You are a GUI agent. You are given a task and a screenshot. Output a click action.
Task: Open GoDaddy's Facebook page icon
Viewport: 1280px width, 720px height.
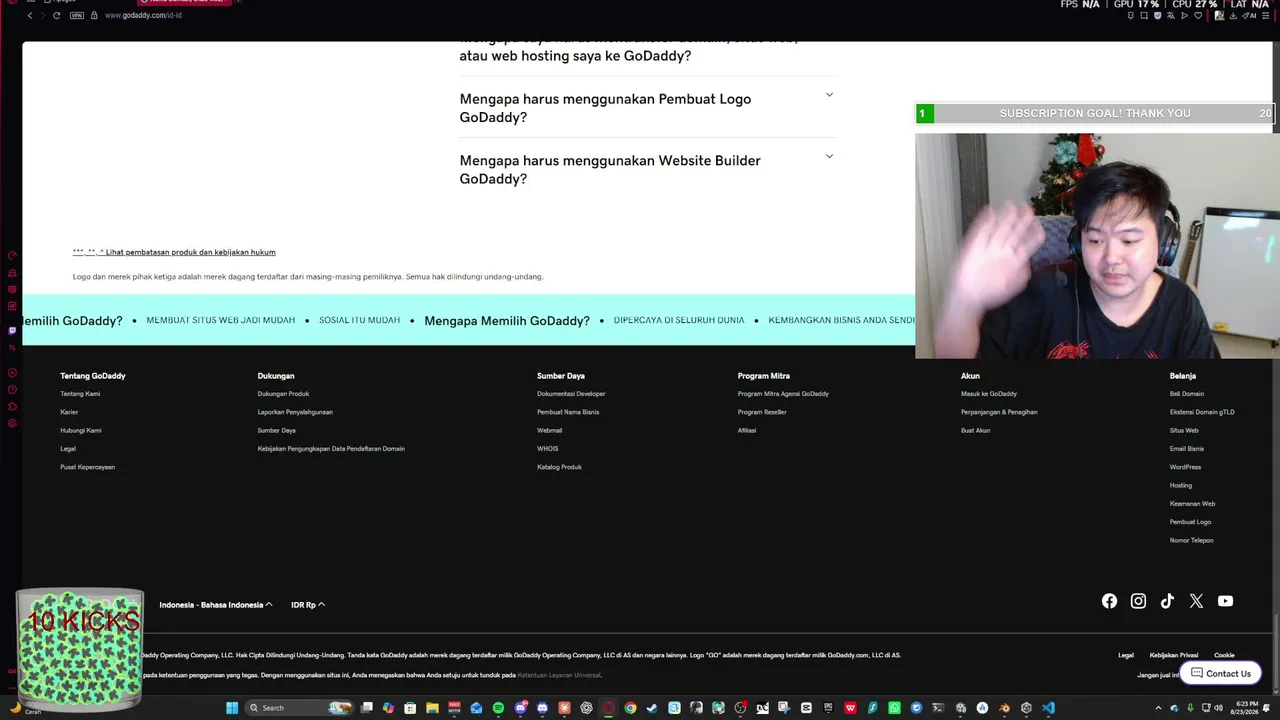(x=1109, y=601)
